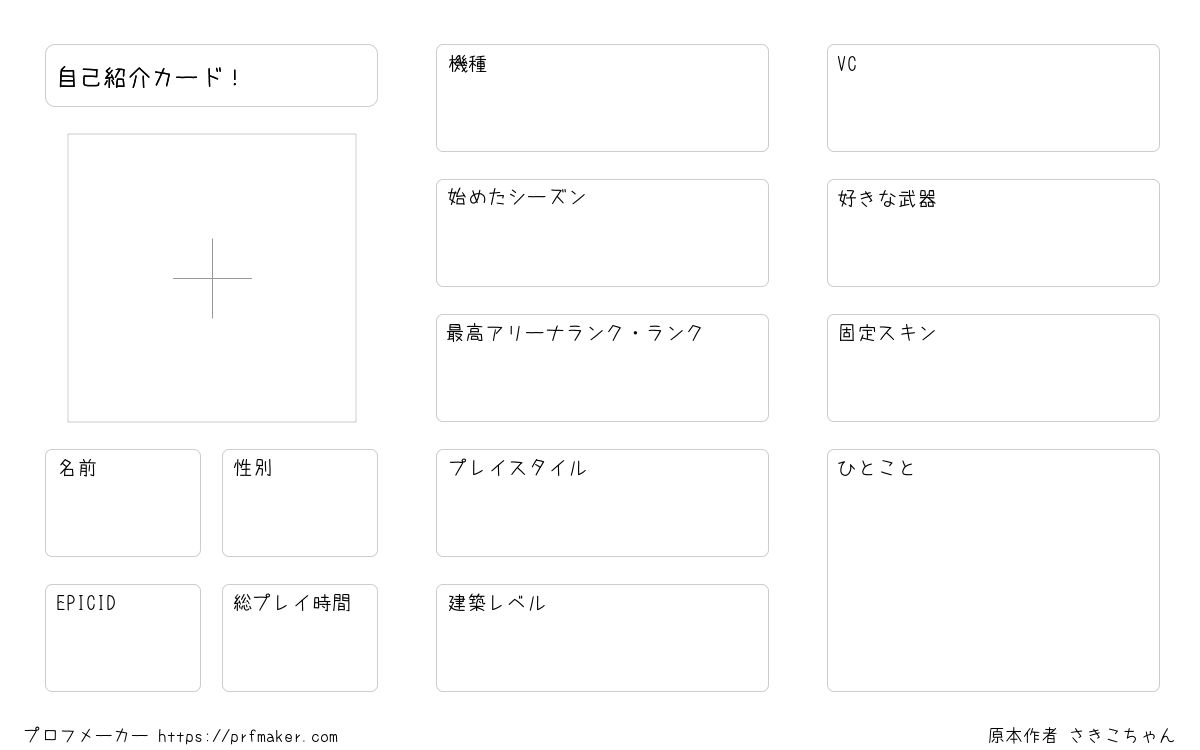
Task: Click the プレイスタイル field box
Action: click(x=602, y=503)
